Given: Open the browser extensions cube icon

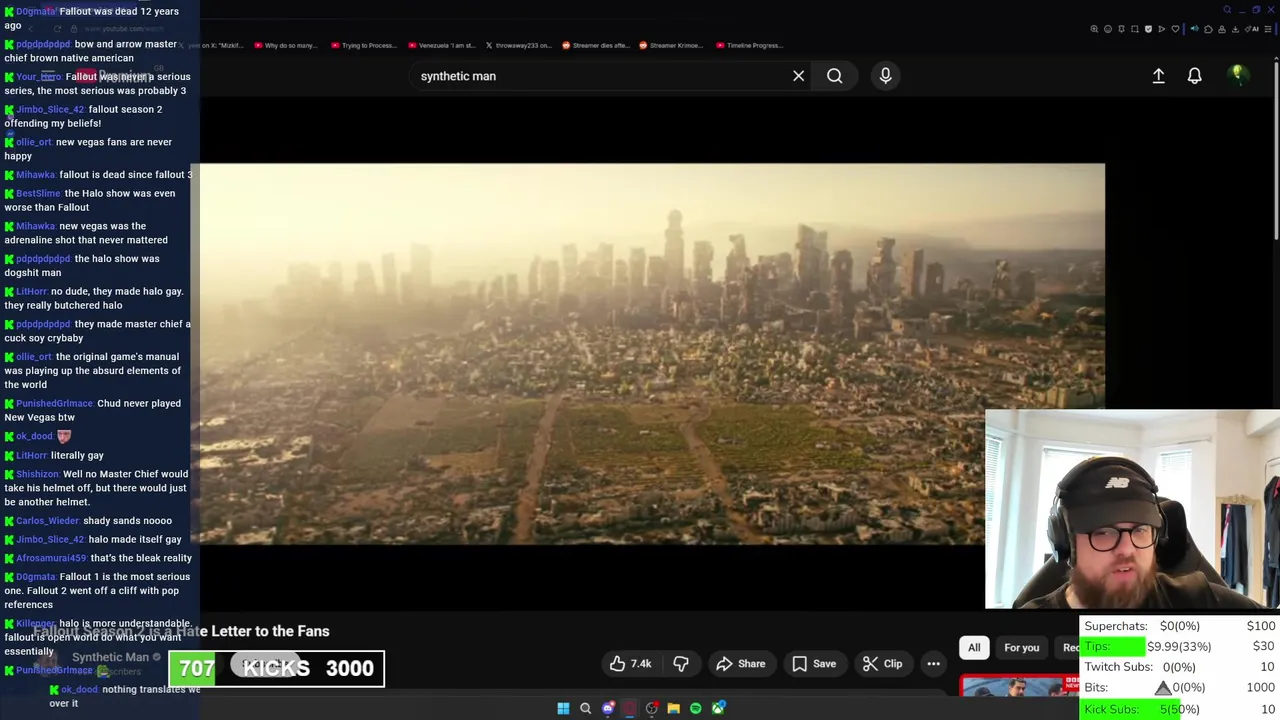Looking at the screenshot, I should pyautogui.click(x=1208, y=29).
